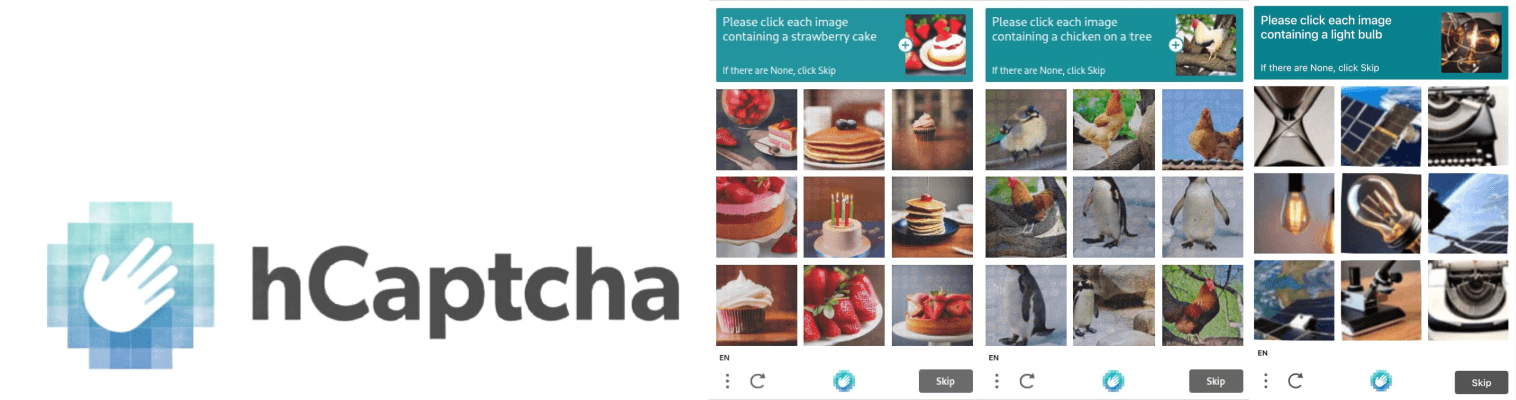
Task: Refresh the strawberry cake challenge
Action: pyautogui.click(x=757, y=381)
